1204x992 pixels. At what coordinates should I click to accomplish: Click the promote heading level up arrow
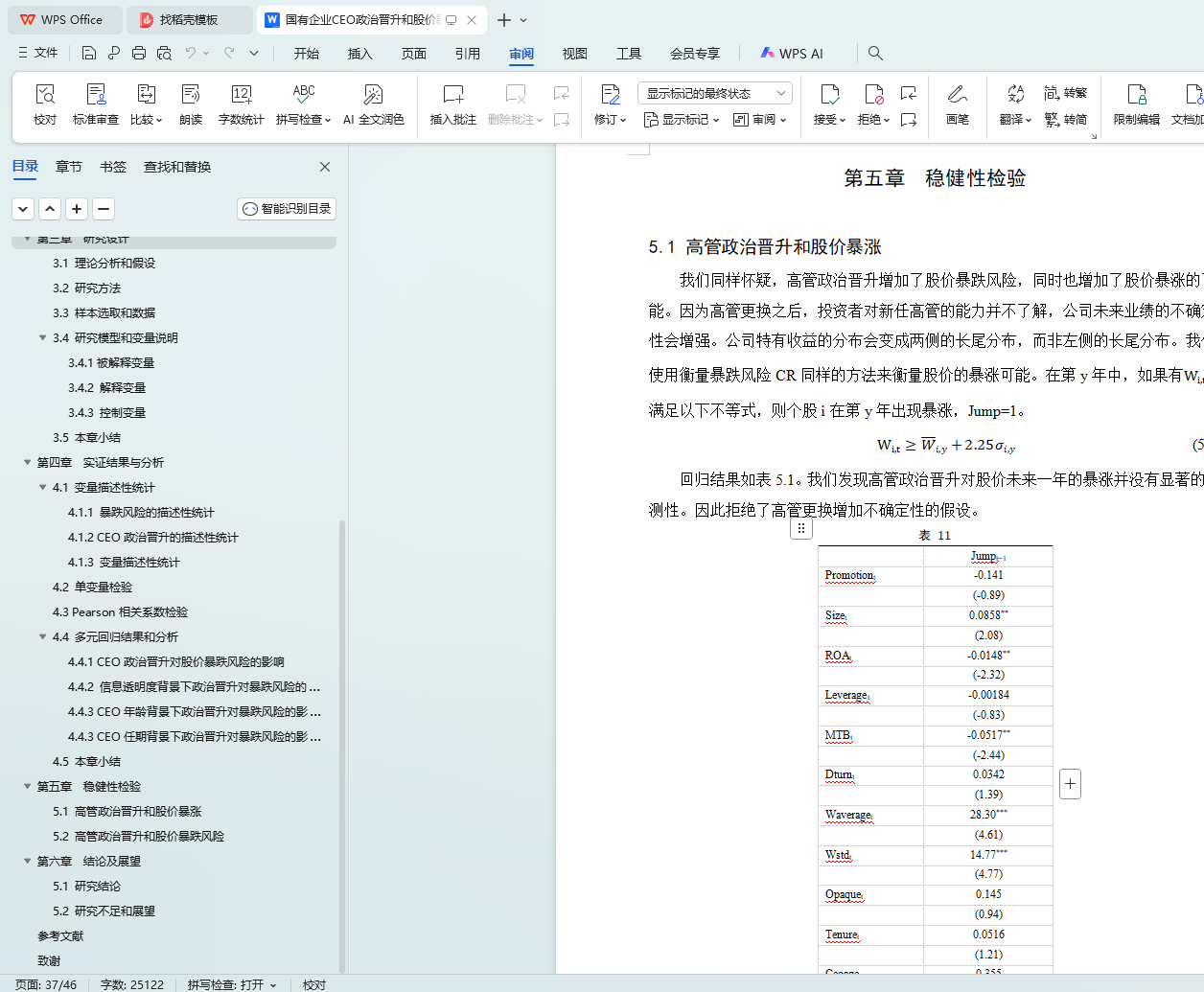coord(50,209)
